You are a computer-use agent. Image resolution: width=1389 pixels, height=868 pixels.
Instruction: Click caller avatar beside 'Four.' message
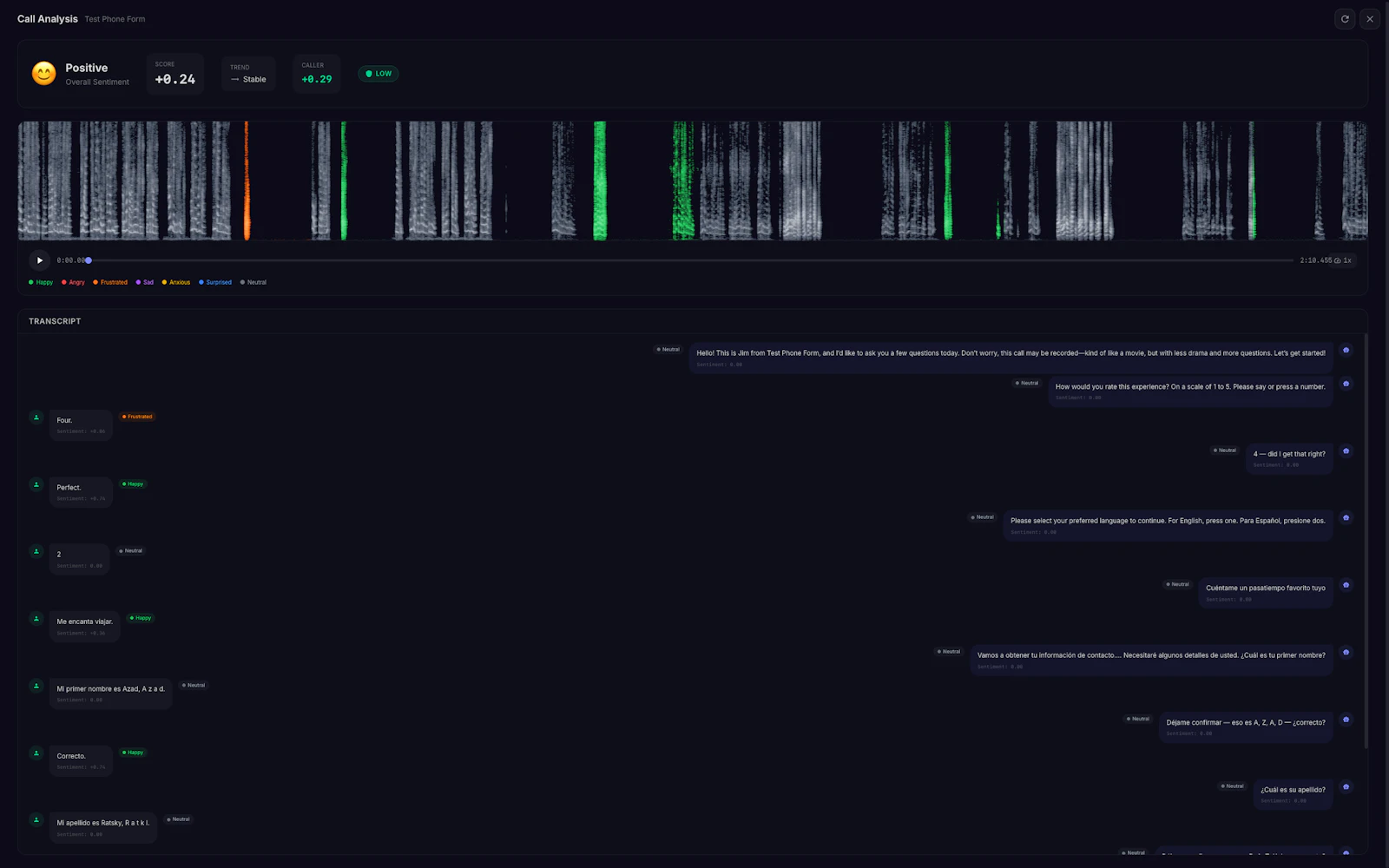tap(36, 418)
